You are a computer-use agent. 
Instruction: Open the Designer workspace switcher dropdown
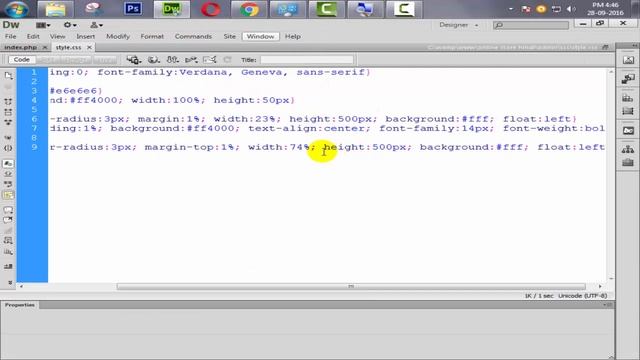tap(459, 25)
